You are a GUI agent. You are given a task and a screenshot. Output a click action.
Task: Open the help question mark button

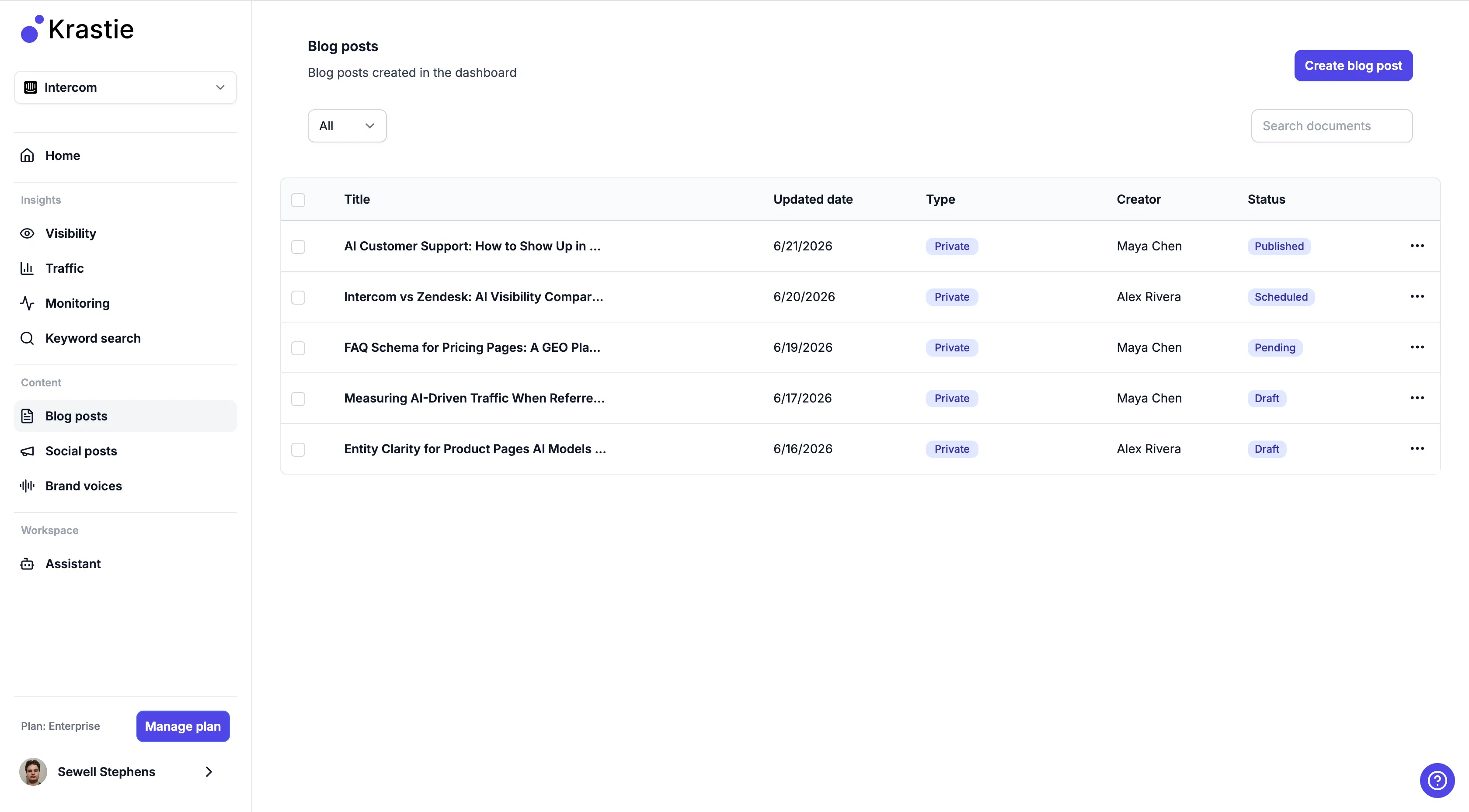pyautogui.click(x=1437, y=780)
